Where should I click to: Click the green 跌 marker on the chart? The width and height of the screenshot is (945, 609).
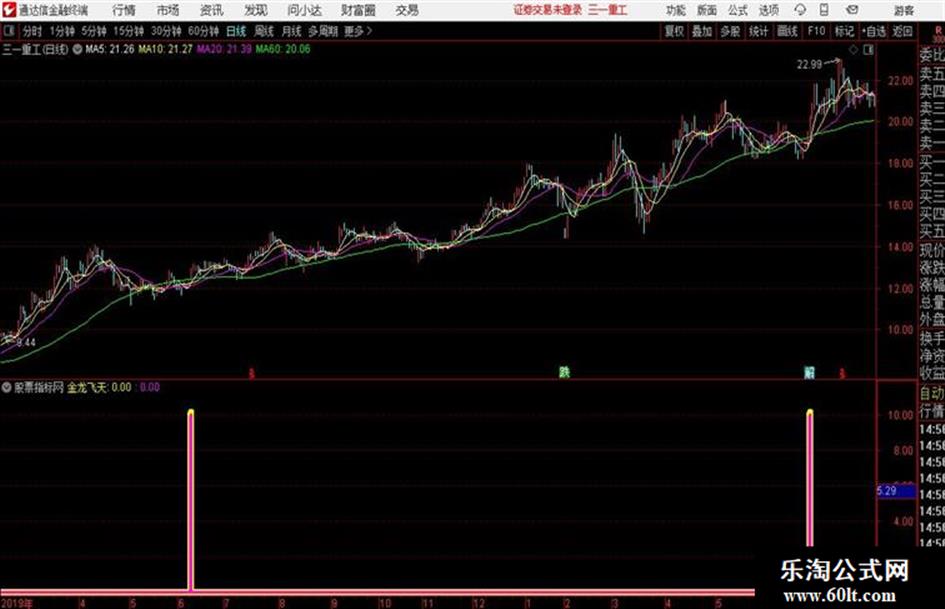tap(564, 372)
